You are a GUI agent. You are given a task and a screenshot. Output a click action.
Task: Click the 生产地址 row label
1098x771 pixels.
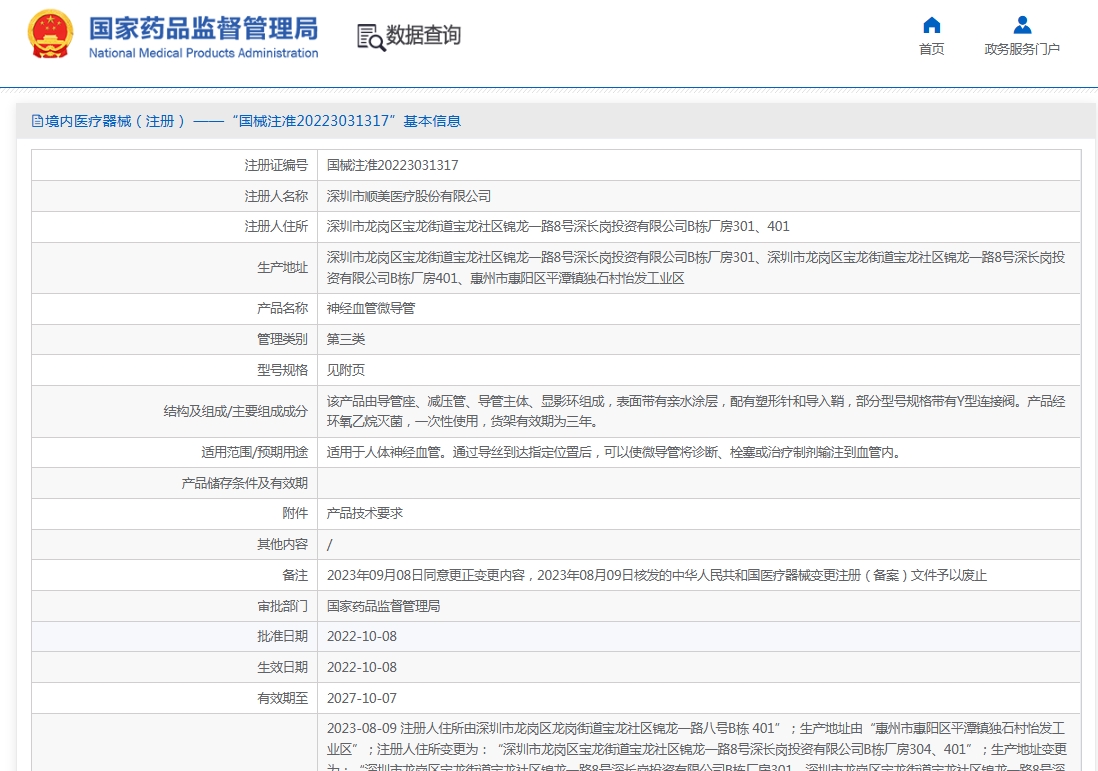tap(282, 268)
